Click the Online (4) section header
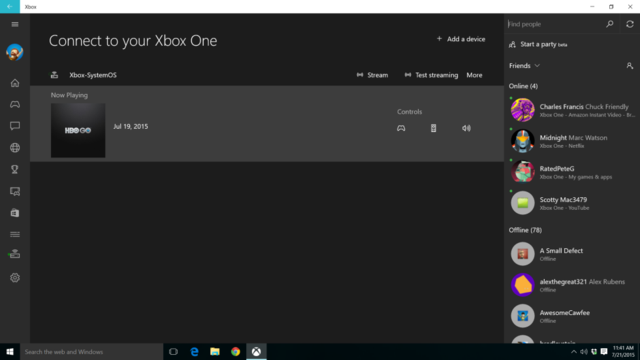This screenshot has width=640, height=360. click(x=523, y=86)
